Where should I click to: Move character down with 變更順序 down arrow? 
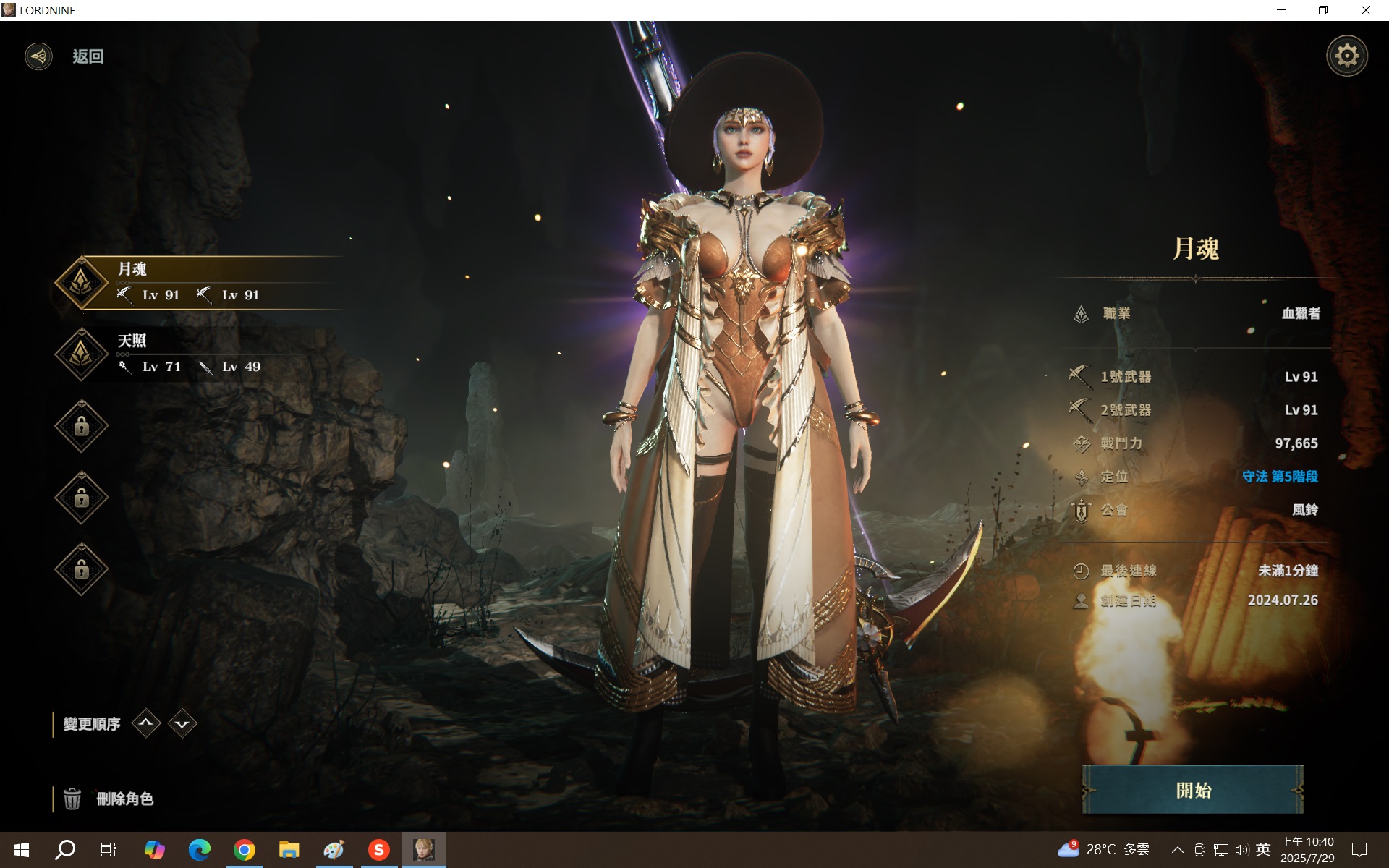(x=182, y=723)
